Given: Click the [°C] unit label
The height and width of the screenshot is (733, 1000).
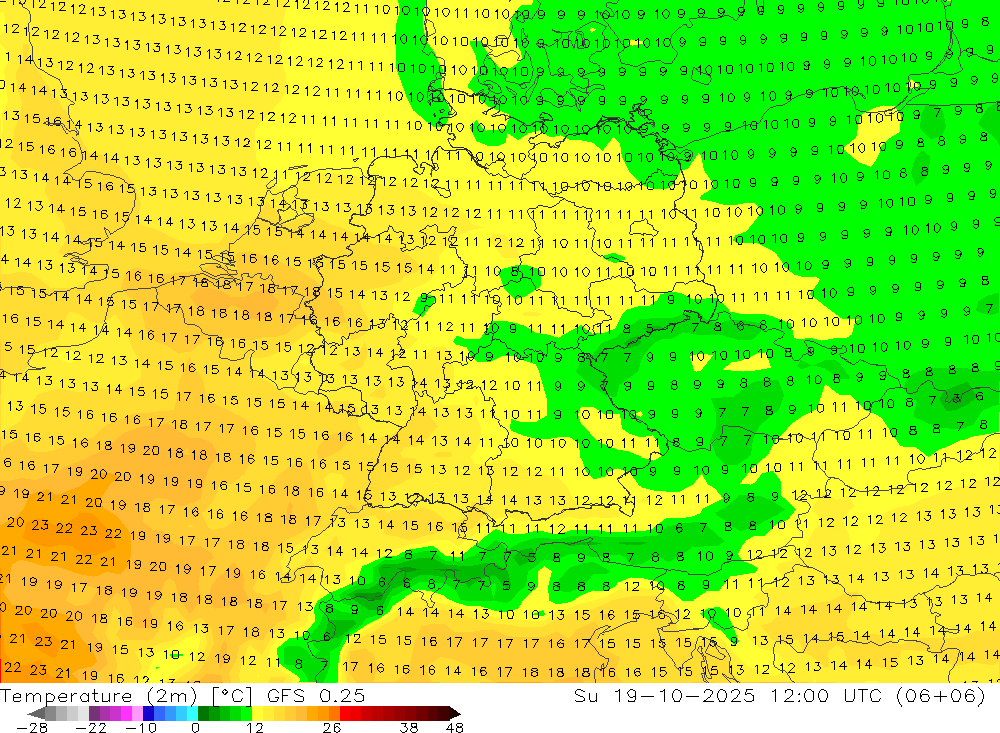Looking at the screenshot, I should point(232,696).
